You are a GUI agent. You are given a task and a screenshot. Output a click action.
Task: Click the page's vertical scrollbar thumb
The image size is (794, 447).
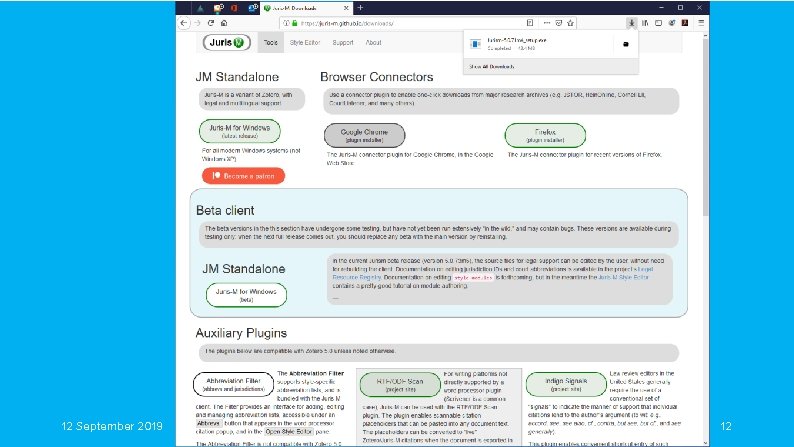pyautogui.click(x=705, y=127)
